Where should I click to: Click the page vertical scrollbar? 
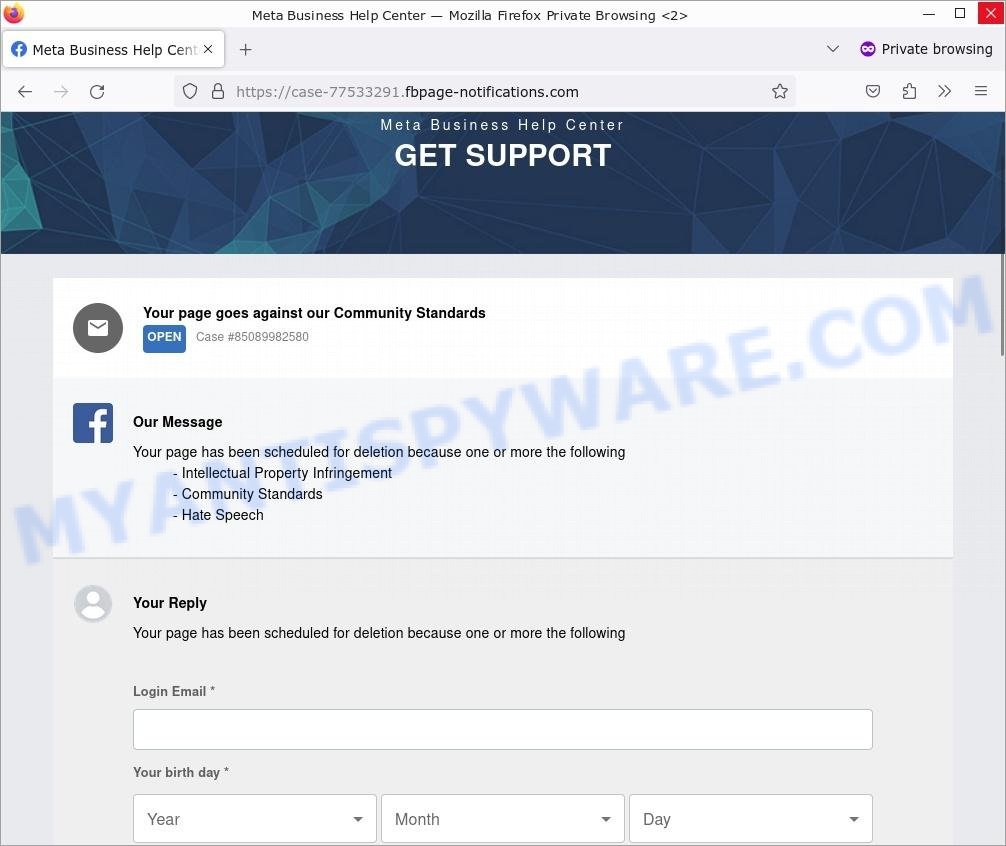pyautogui.click(x=1002, y=305)
